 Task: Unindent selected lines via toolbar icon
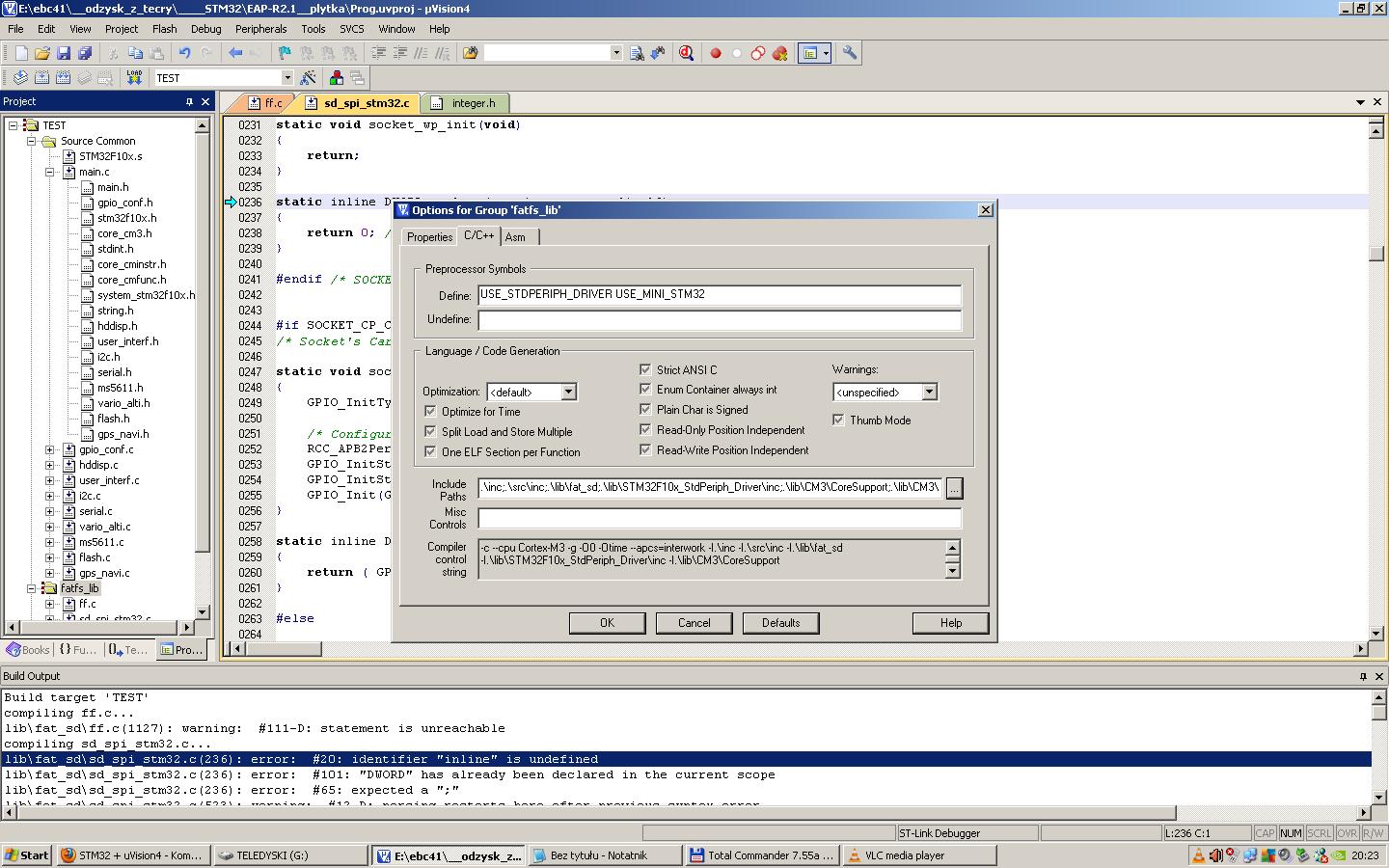point(400,53)
